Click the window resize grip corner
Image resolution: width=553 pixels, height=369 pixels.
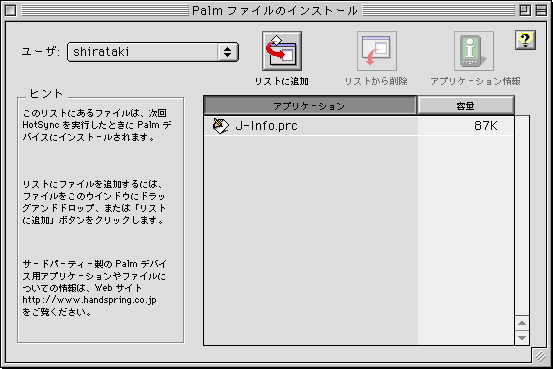click(x=540, y=357)
